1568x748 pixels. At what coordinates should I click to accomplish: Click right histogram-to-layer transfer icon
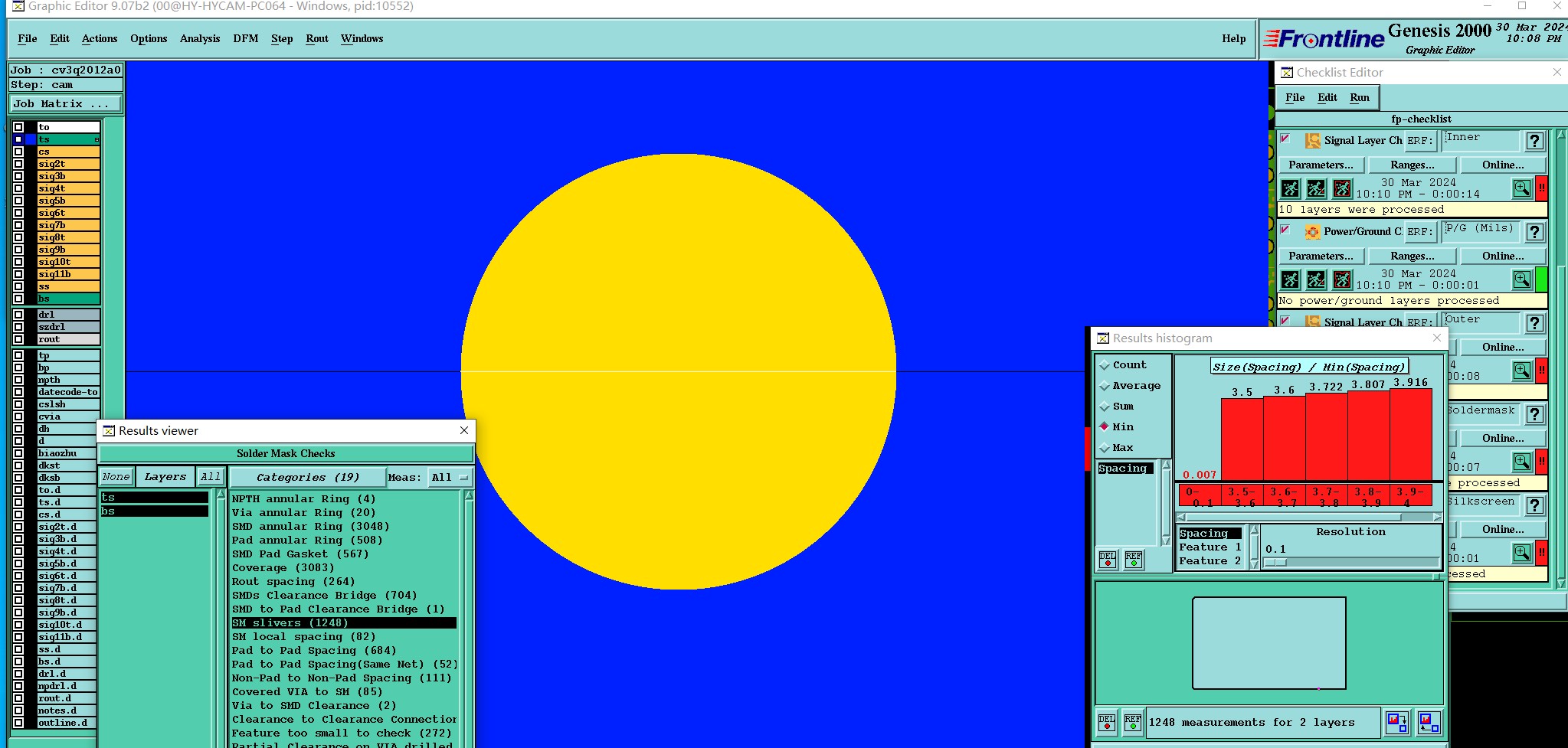pyautogui.click(x=1429, y=722)
